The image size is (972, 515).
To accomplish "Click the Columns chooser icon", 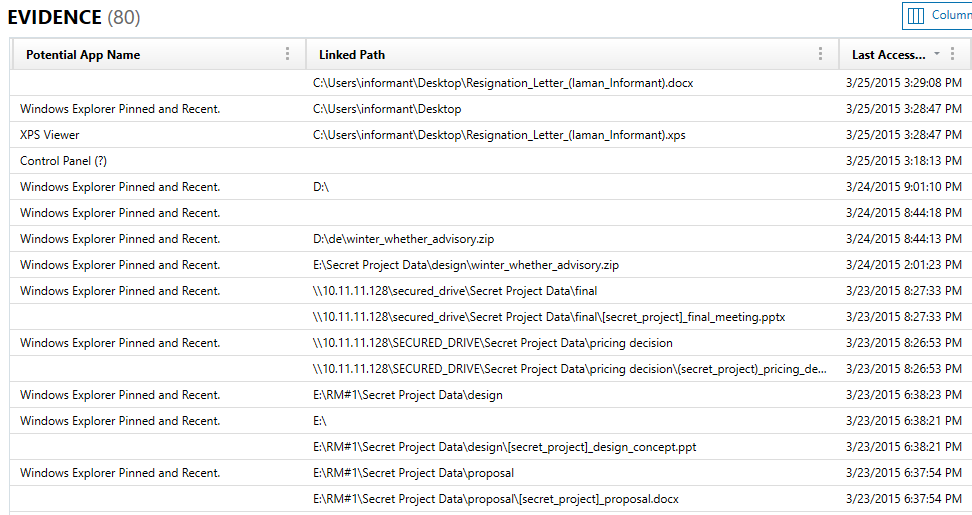I will [x=916, y=15].
